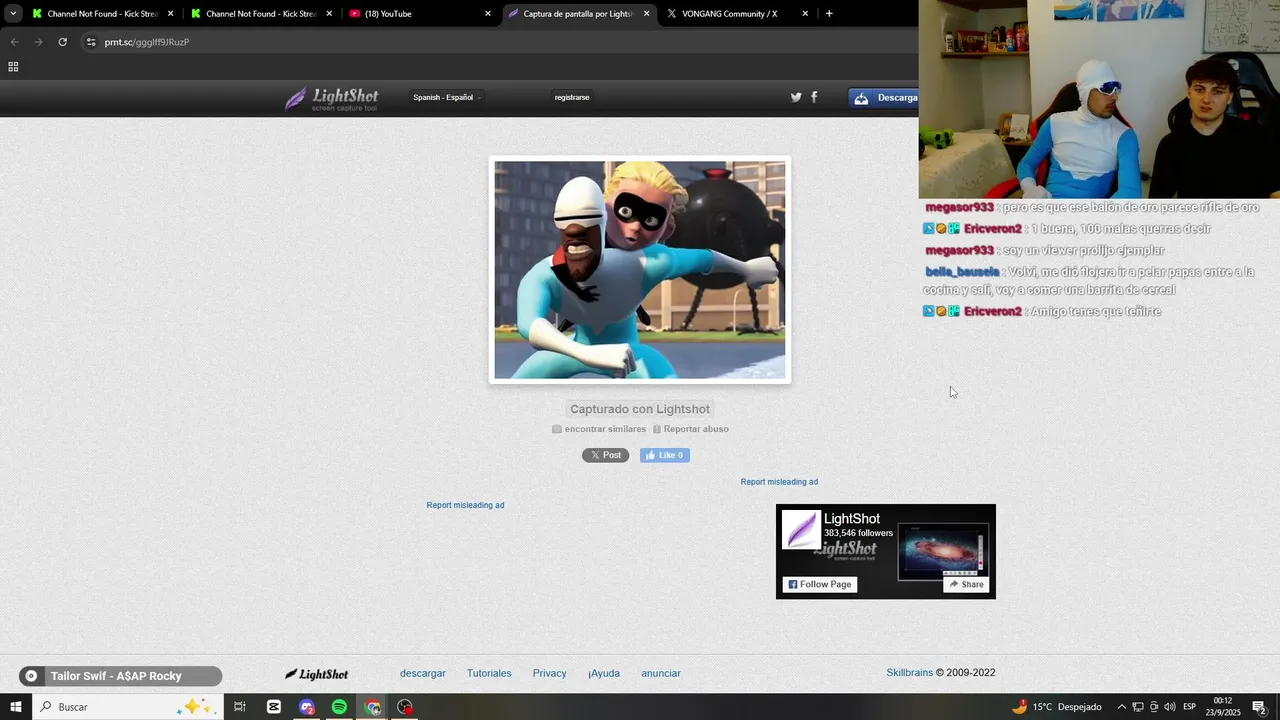Screen dimensions: 1280x720
Task: Open the notification center icon
Action: click(1260, 707)
